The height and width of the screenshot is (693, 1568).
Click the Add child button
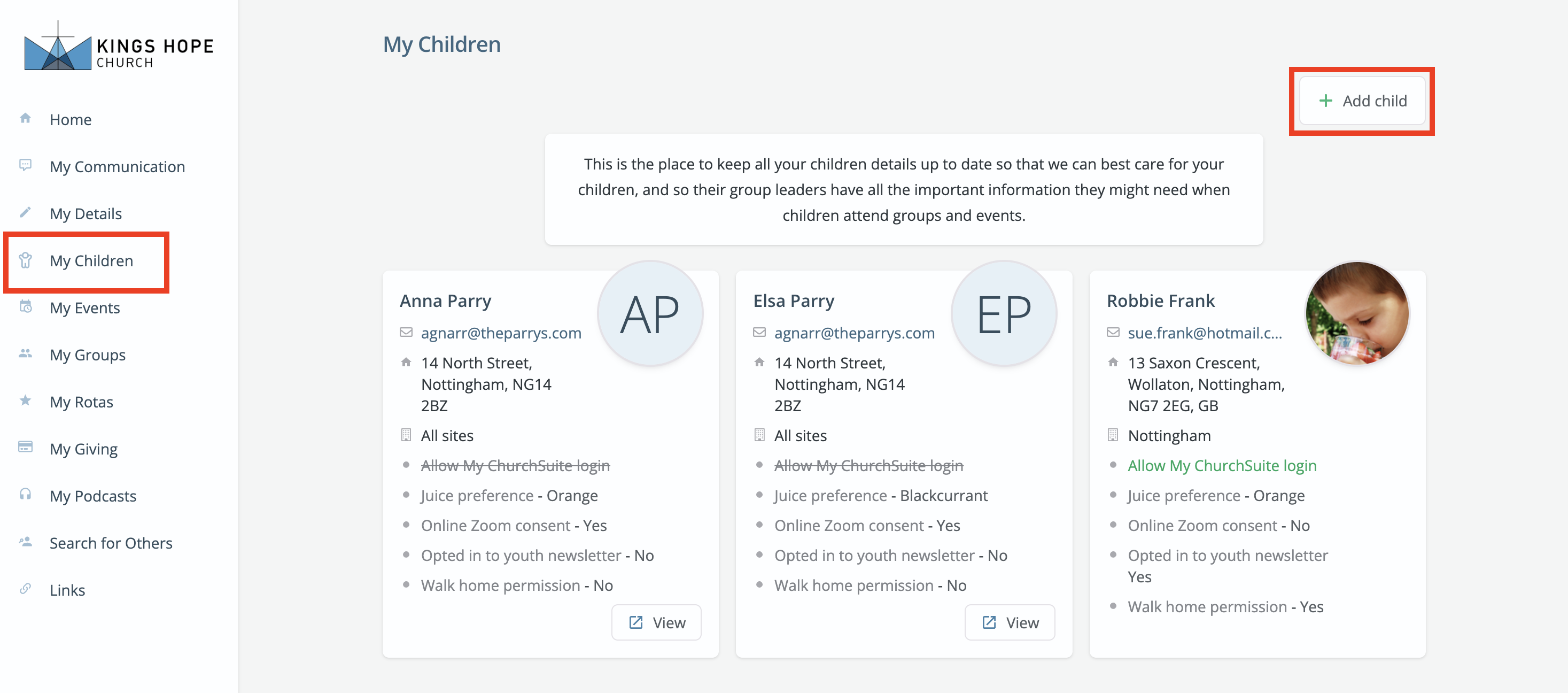[x=1362, y=101]
